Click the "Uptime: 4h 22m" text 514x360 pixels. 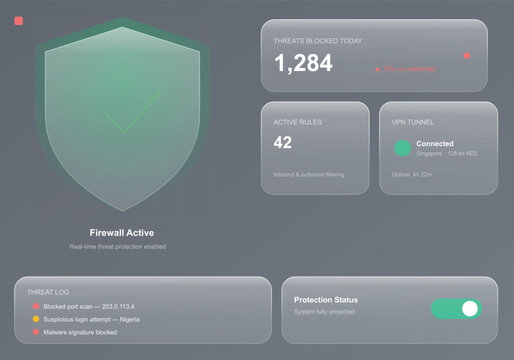point(412,175)
